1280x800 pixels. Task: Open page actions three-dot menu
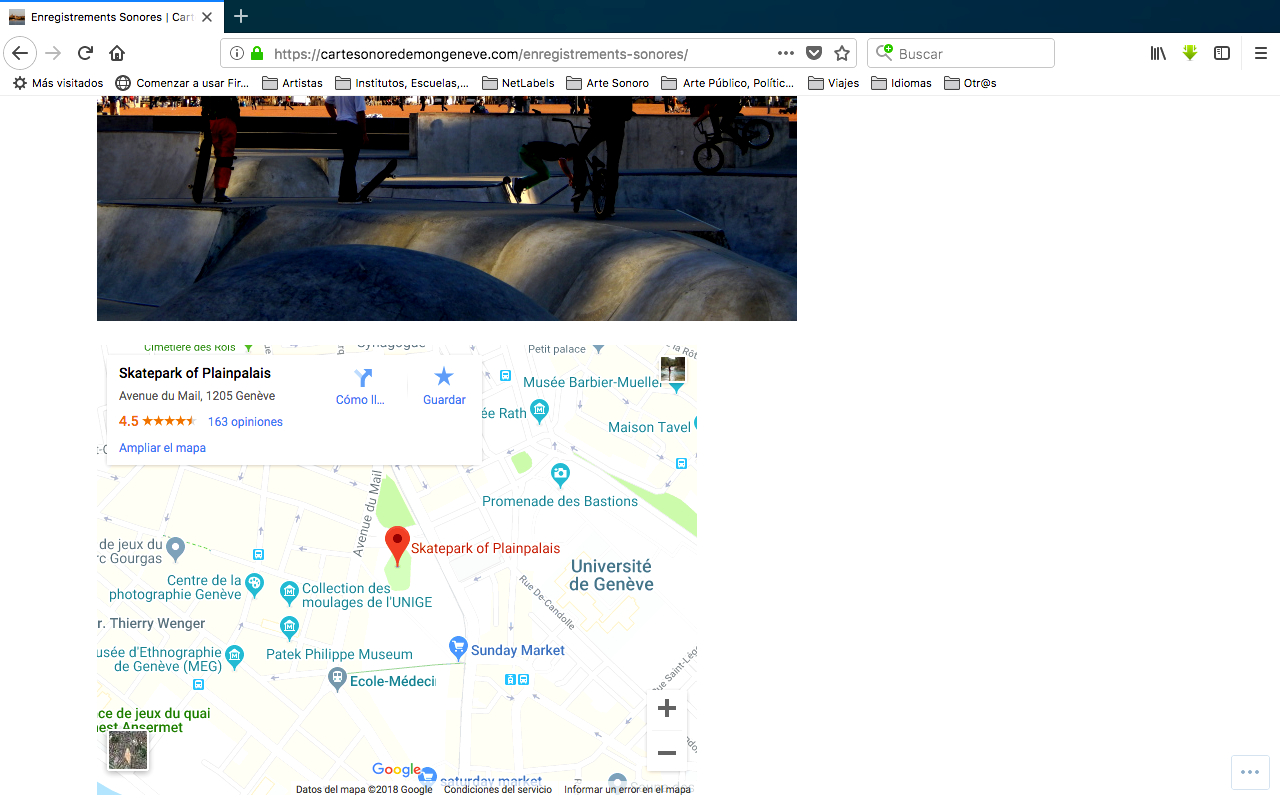[x=786, y=53]
